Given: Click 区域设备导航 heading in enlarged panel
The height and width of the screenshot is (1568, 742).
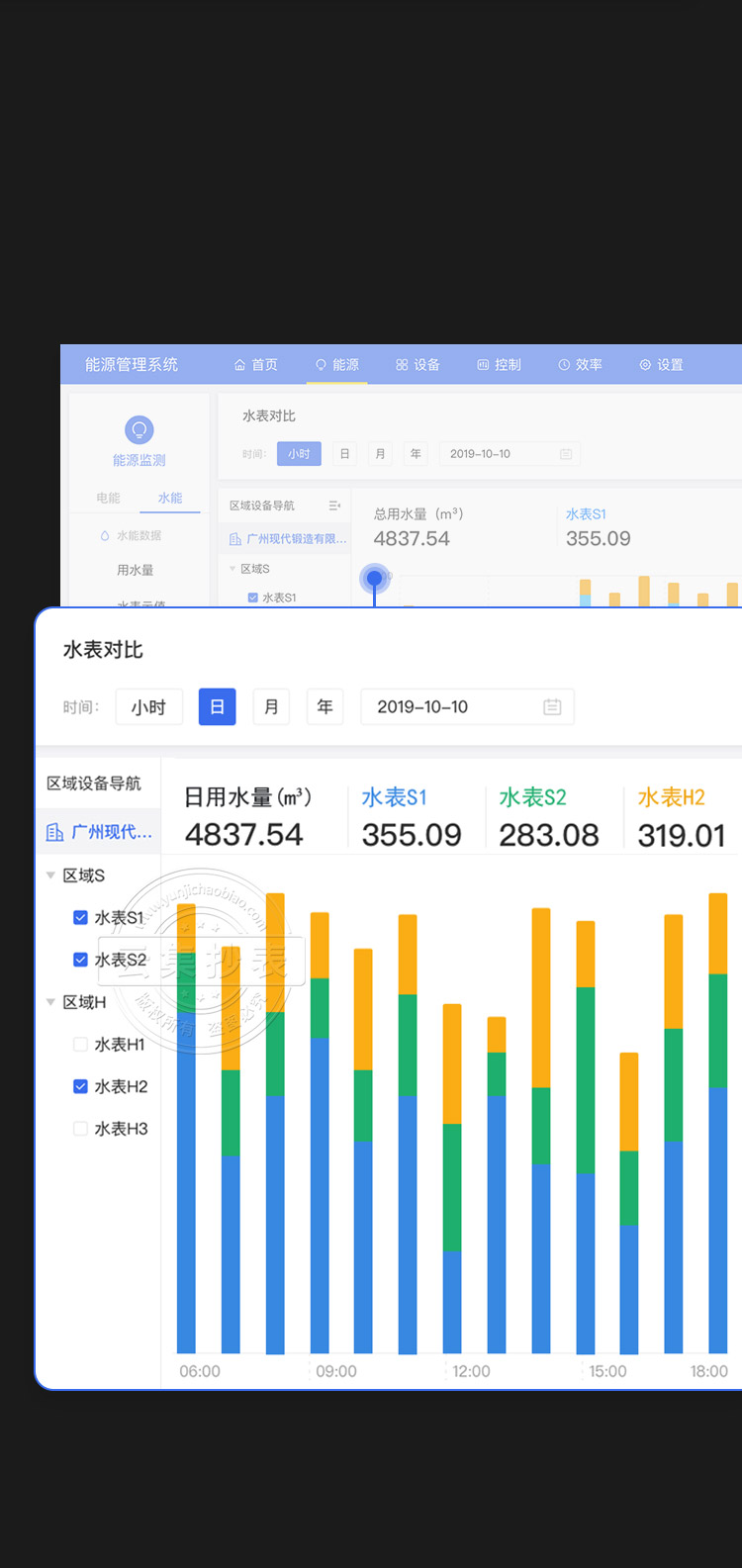Looking at the screenshot, I should point(94,784).
